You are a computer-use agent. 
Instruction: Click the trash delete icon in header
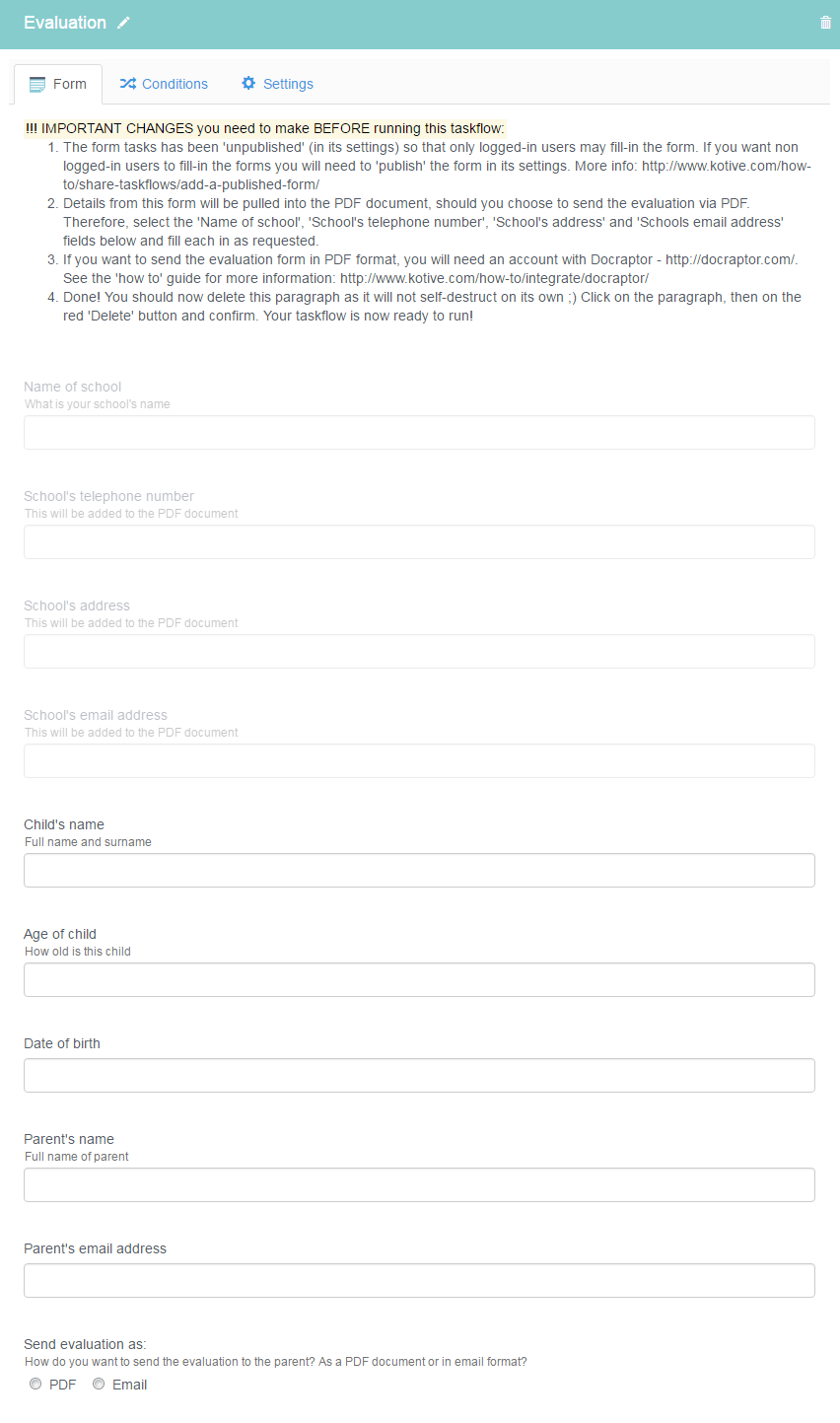point(825,23)
